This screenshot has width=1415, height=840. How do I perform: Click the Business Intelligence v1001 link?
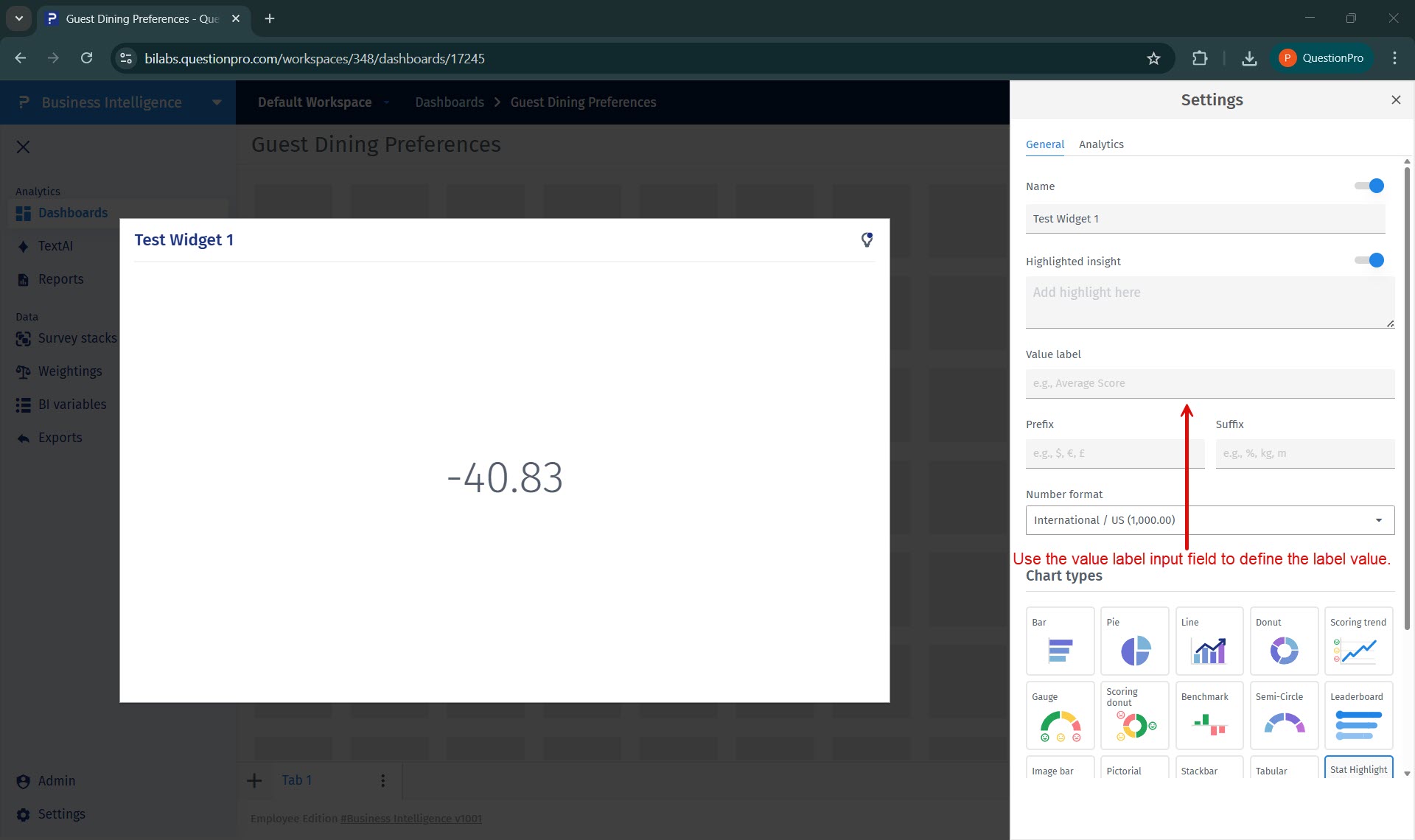410,819
